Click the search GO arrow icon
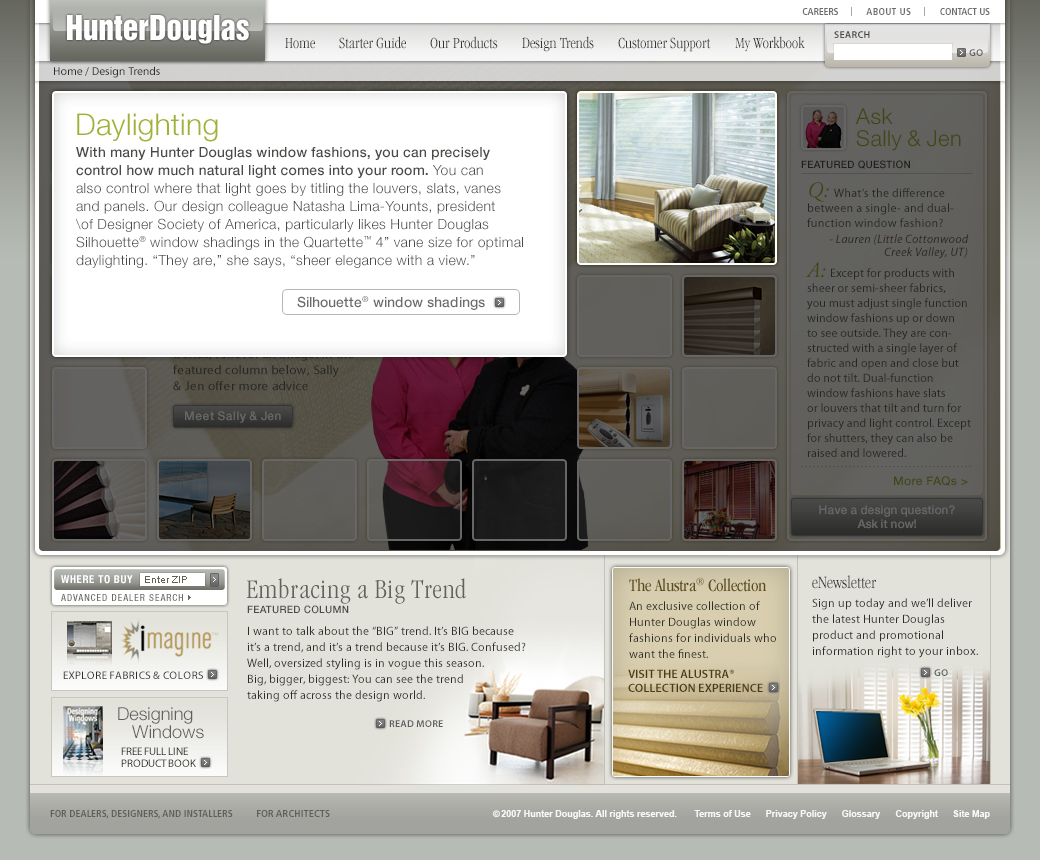 click(961, 52)
